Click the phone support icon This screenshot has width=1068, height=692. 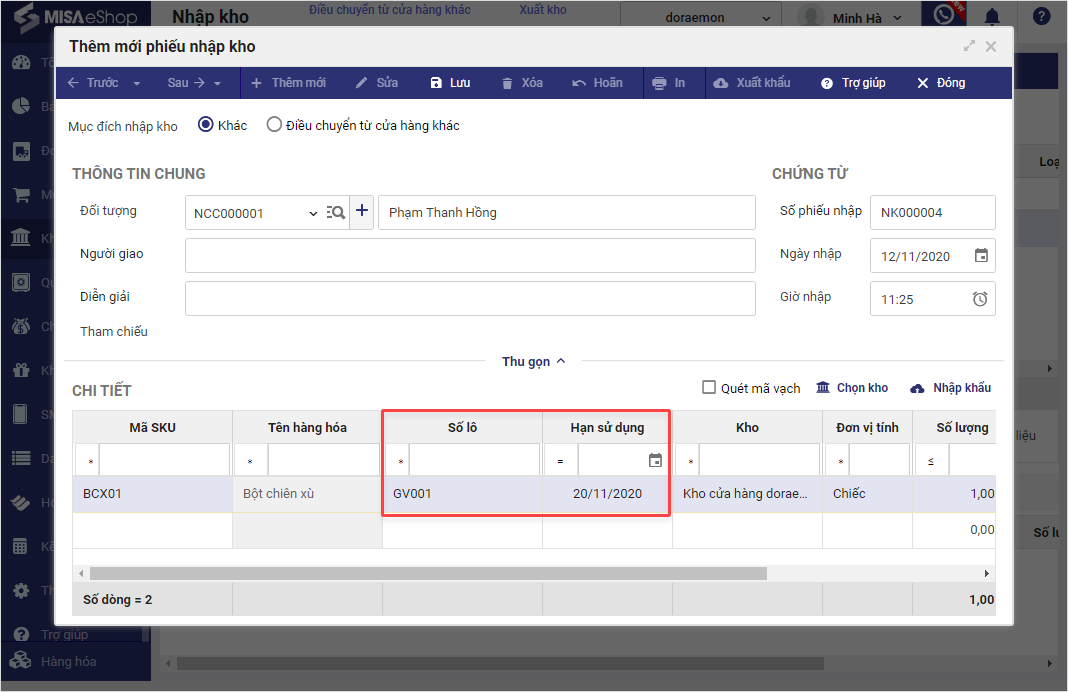click(943, 14)
